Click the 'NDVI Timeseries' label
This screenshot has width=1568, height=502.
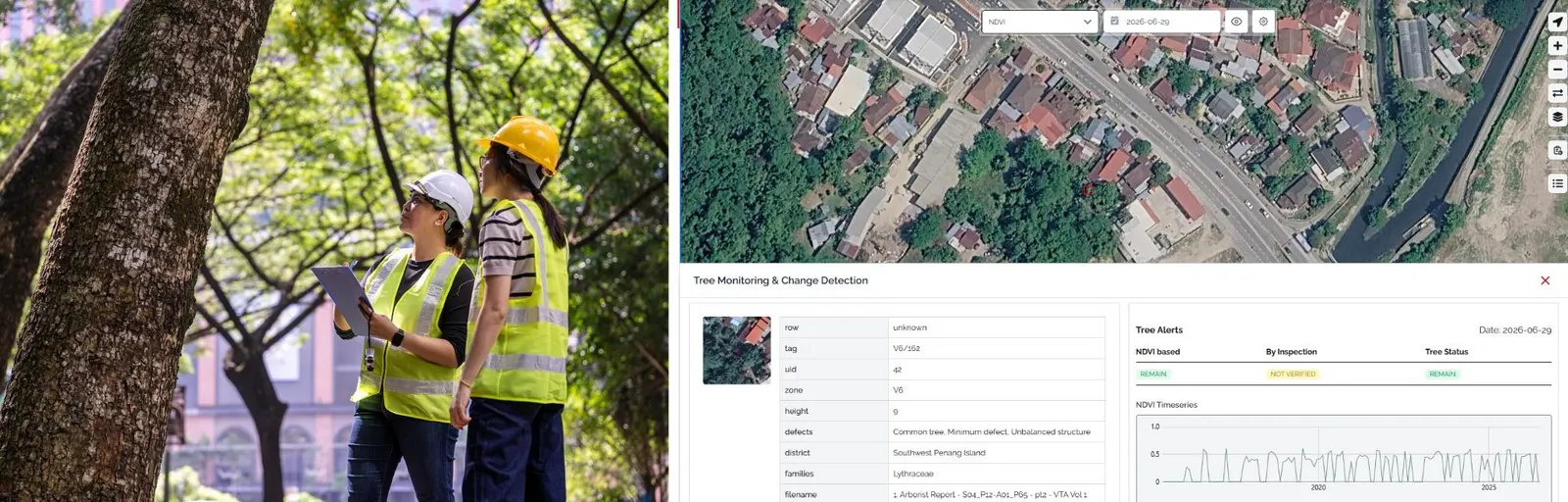[x=1166, y=405]
